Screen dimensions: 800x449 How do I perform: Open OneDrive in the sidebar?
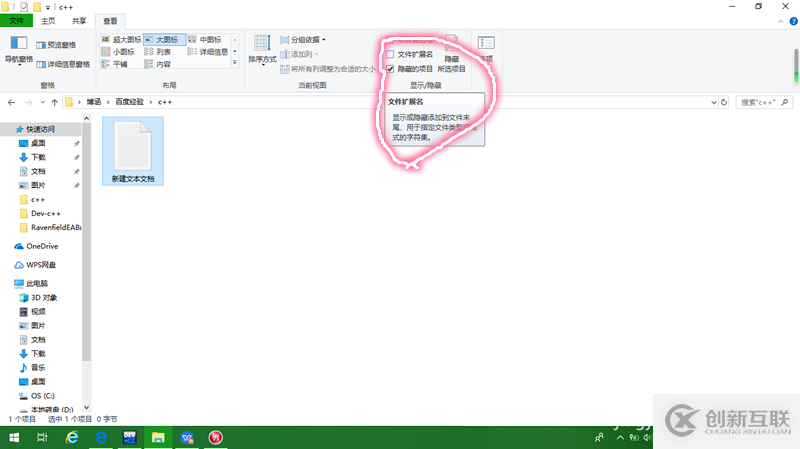point(42,246)
